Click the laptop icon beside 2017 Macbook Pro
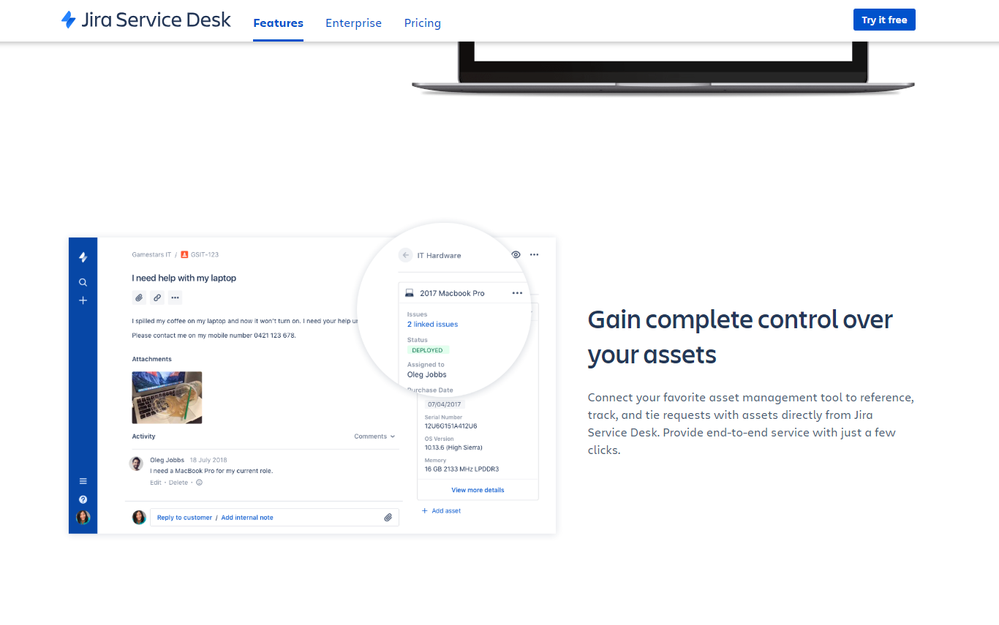This screenshot has height=625, width=999. [410, 293]
